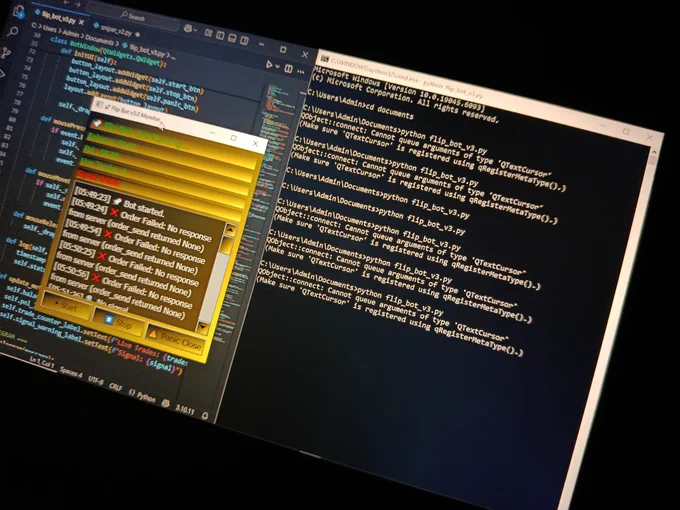Split the editor to the right
Screen dimensions: 680x510
pyautogui.click(x=288, y=69)
